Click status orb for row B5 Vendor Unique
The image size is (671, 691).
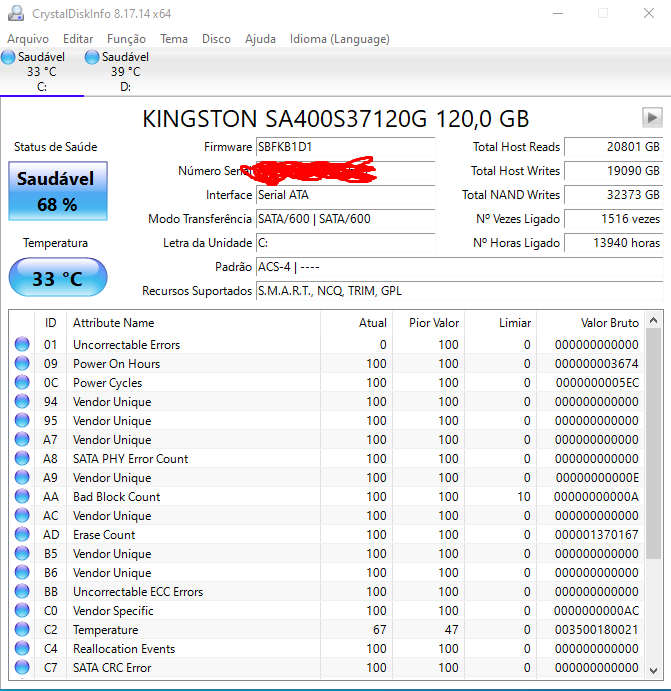pyautogui.click(x=22, y=553)
